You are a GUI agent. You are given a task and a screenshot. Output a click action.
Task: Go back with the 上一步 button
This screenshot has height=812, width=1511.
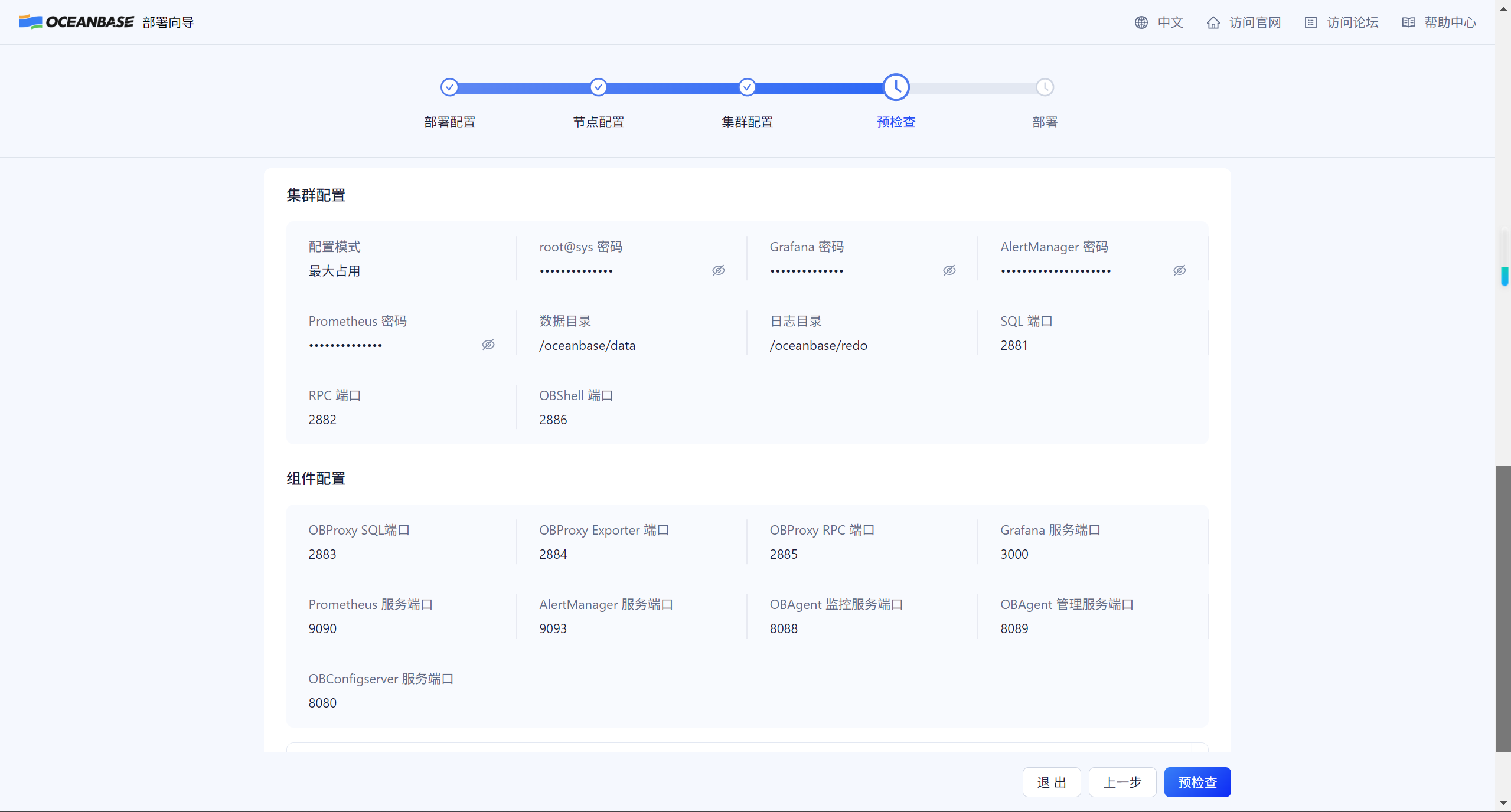click(1122, 782)
